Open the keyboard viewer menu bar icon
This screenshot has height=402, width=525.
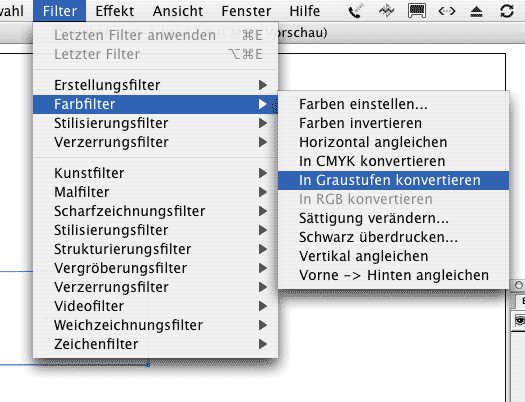tap(417, 11)
